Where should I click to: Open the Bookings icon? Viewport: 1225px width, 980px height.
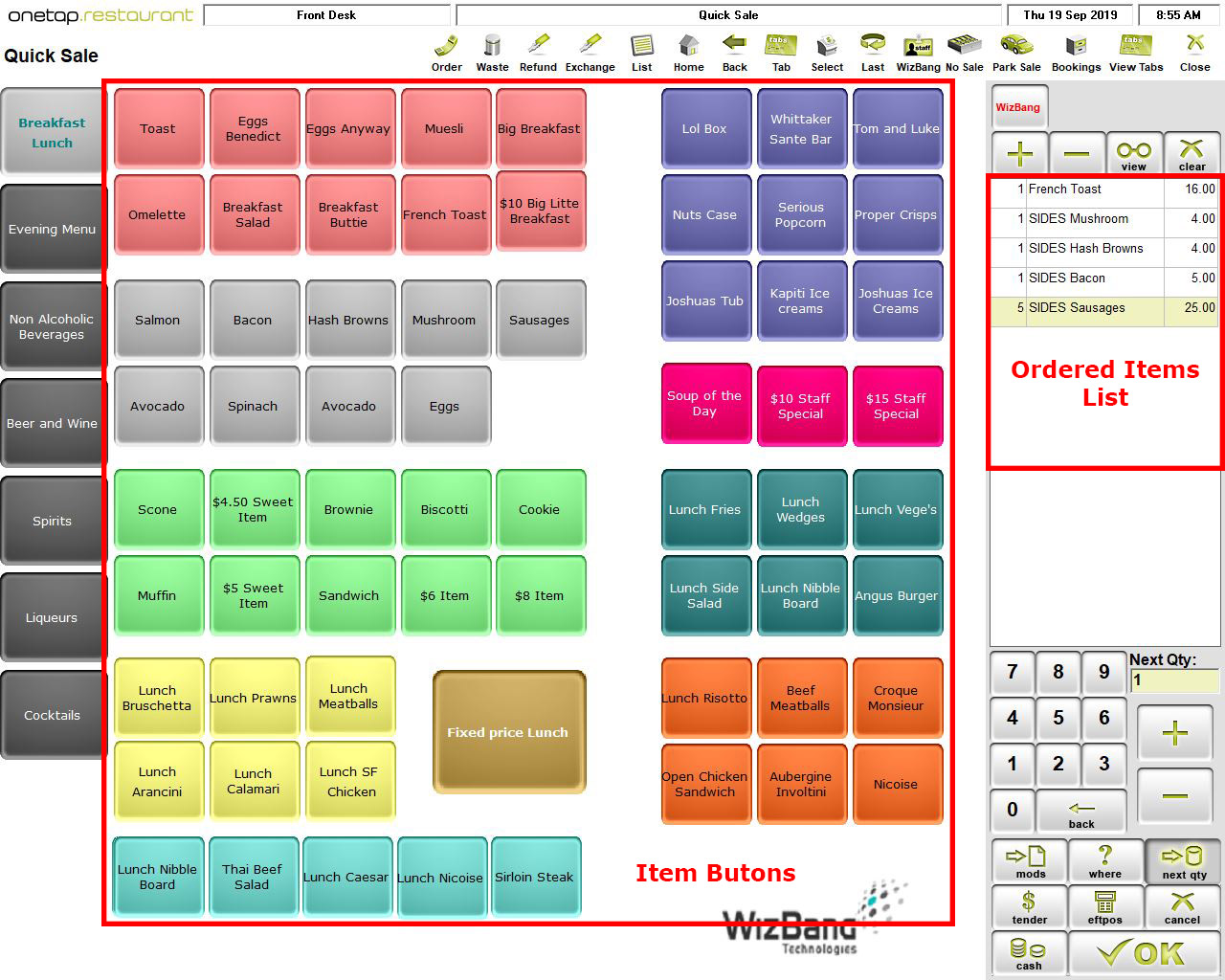coord(1076,48)
